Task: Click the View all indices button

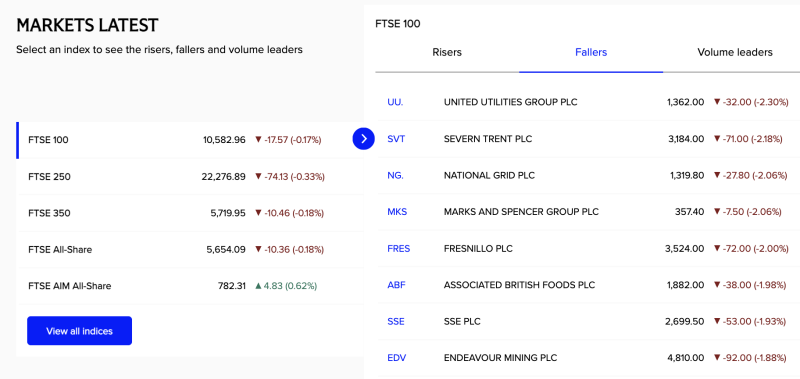Action: [80, 331]
